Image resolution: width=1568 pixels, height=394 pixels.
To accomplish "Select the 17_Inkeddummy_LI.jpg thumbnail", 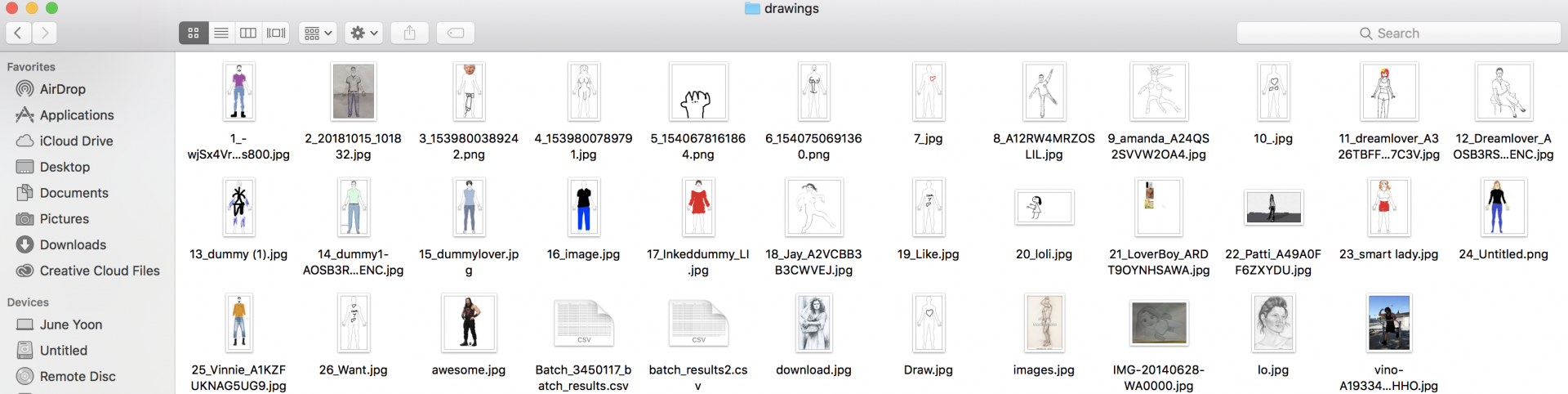I will 698,208.
